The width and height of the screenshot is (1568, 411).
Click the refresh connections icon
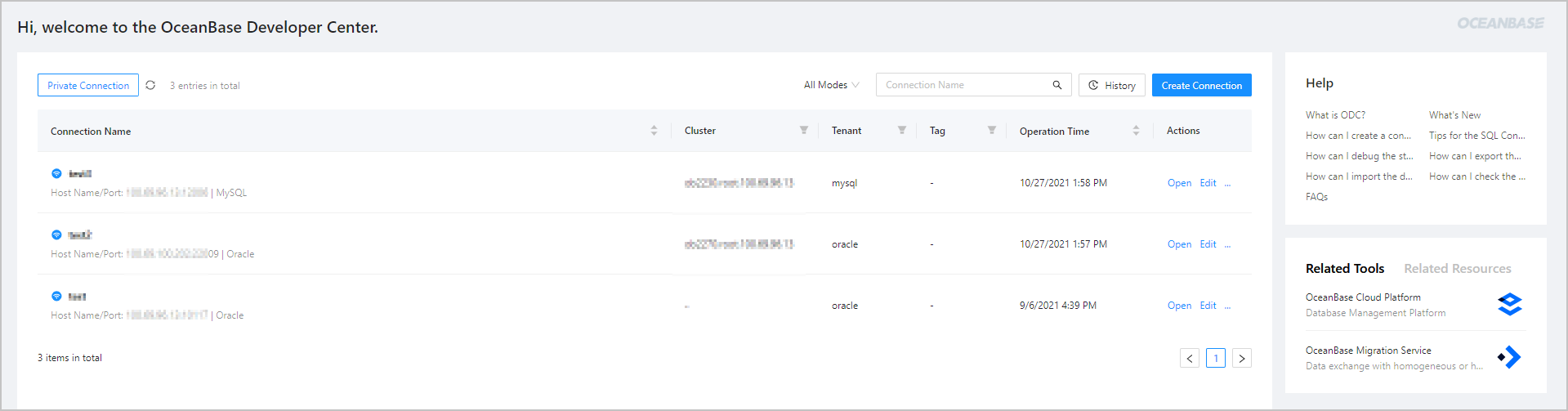point(150,85)
